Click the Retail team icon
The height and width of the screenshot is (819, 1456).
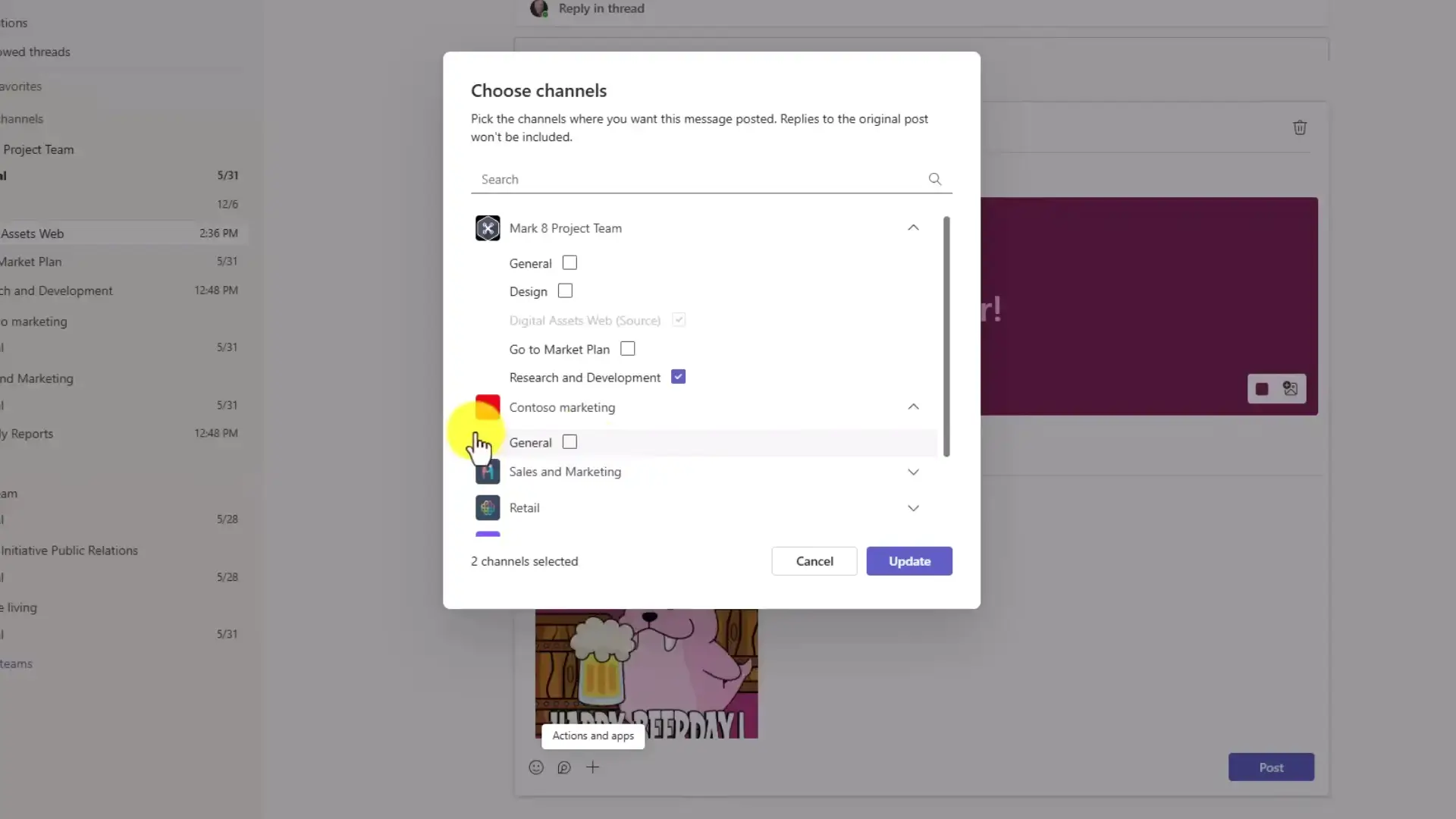coord(488,508)
